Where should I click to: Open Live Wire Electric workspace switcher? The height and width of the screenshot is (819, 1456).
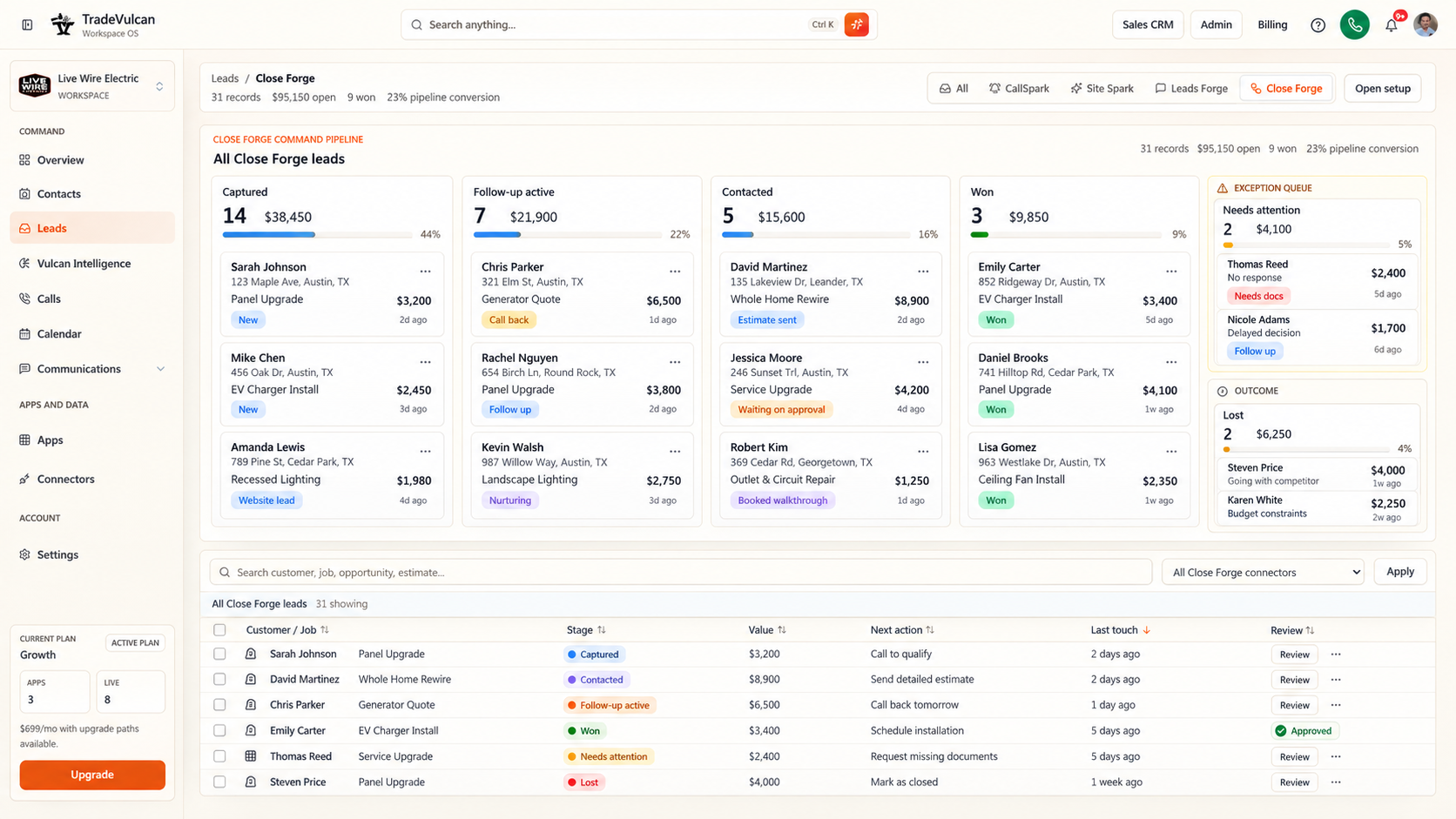tap(92, 86)
